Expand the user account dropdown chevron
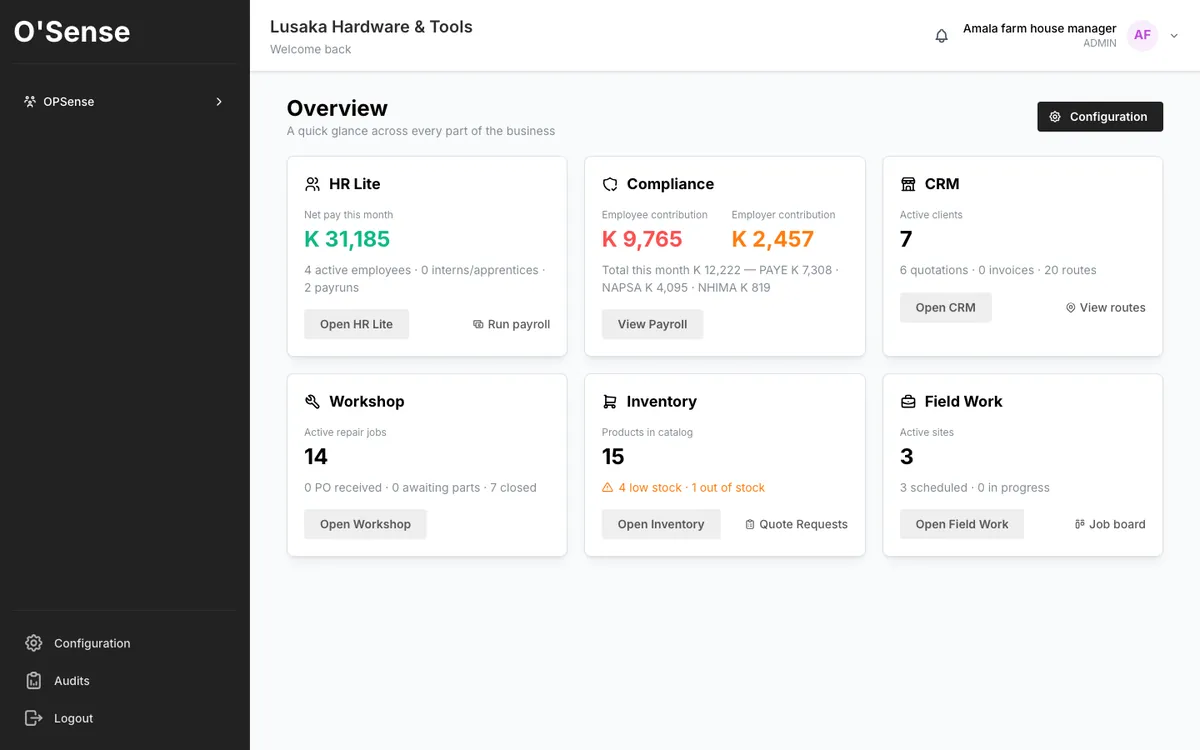 1174,36
